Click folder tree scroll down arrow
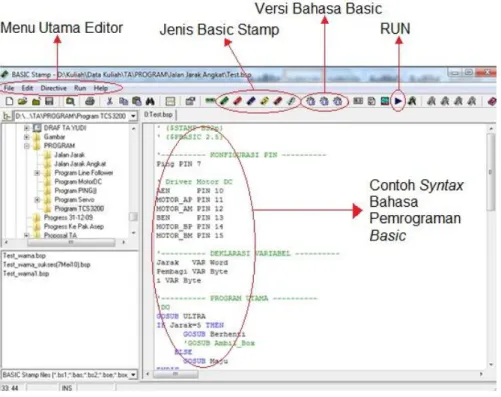 134,233
